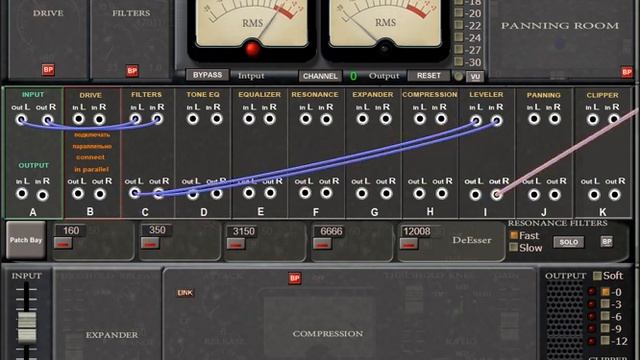Click the Tone EQ In L jack

click(x=193, y=119)
